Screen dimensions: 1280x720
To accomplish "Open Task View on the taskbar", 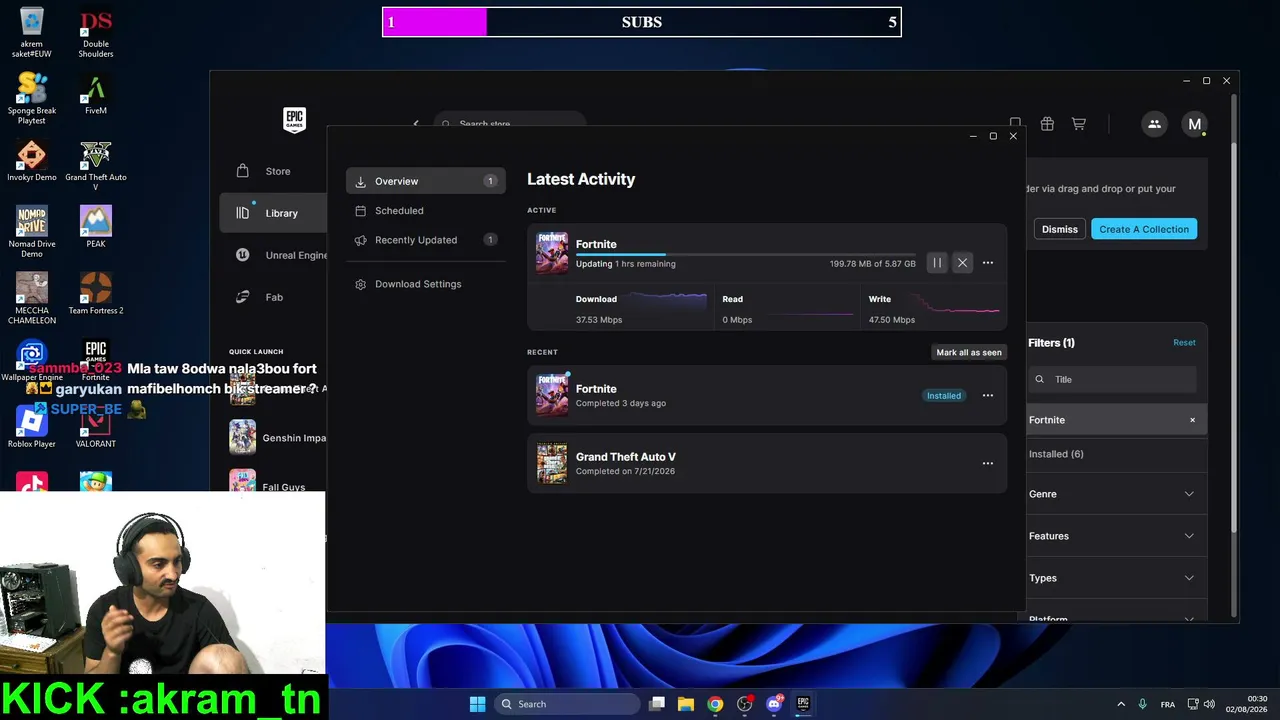I will 657,704.
